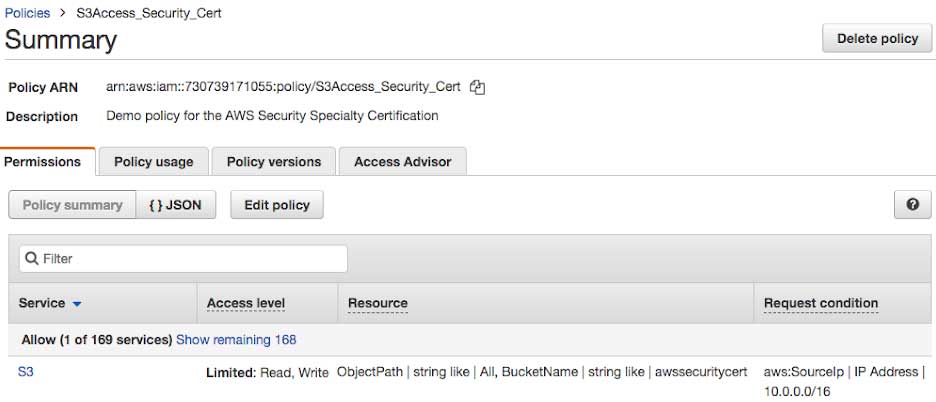936x402 pixels.
Task: Switch to the Policy versions tab
Action: [274, 161]
